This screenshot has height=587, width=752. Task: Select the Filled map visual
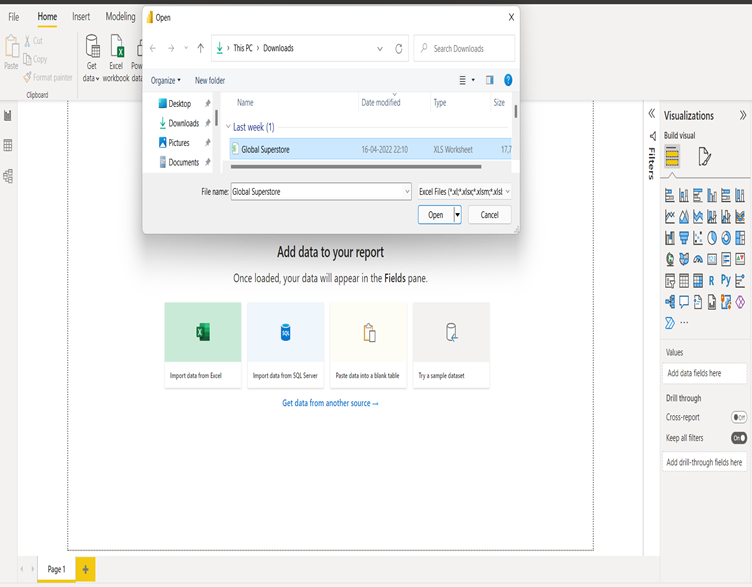684,259
